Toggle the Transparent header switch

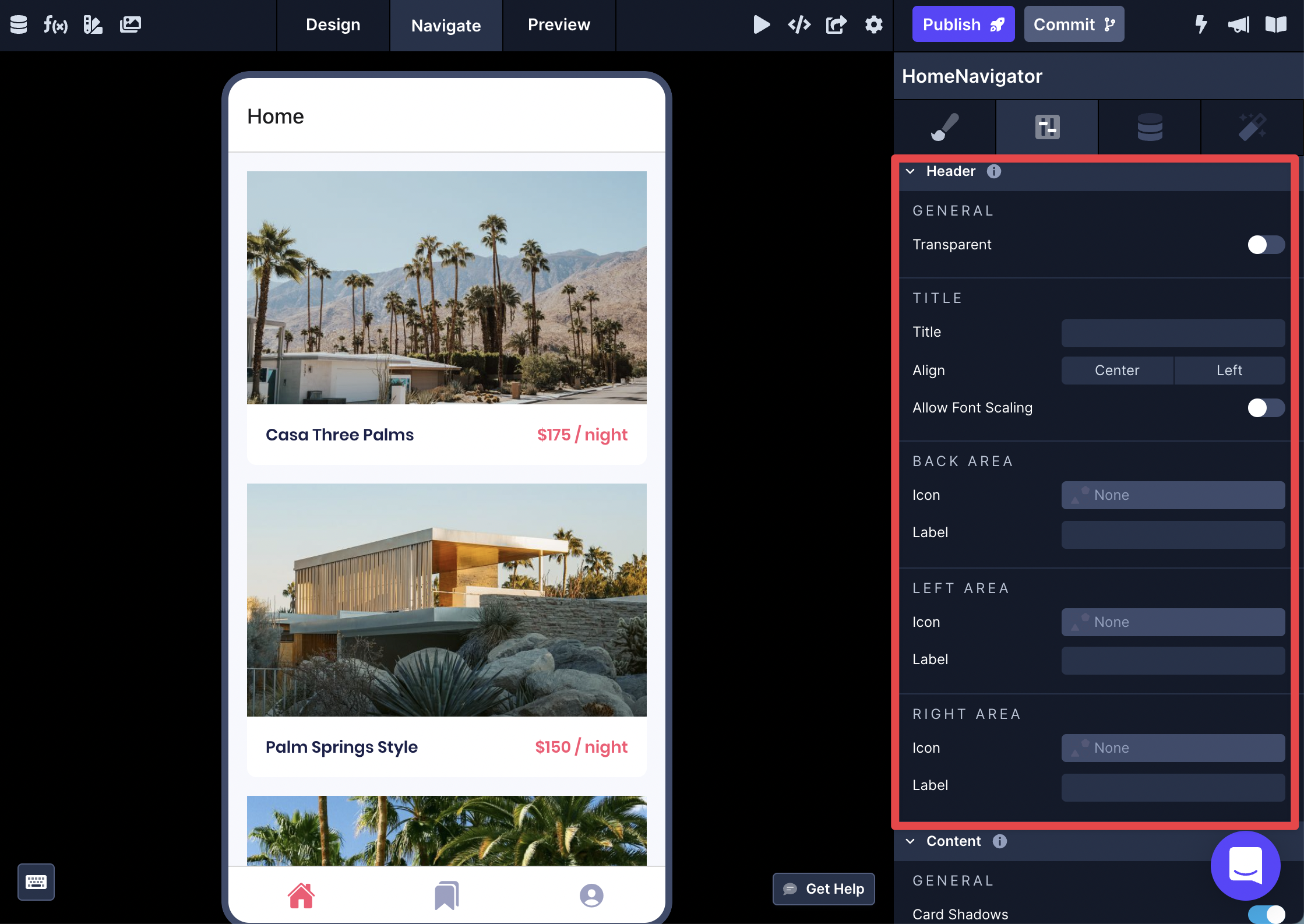(x=1266, y=245)
